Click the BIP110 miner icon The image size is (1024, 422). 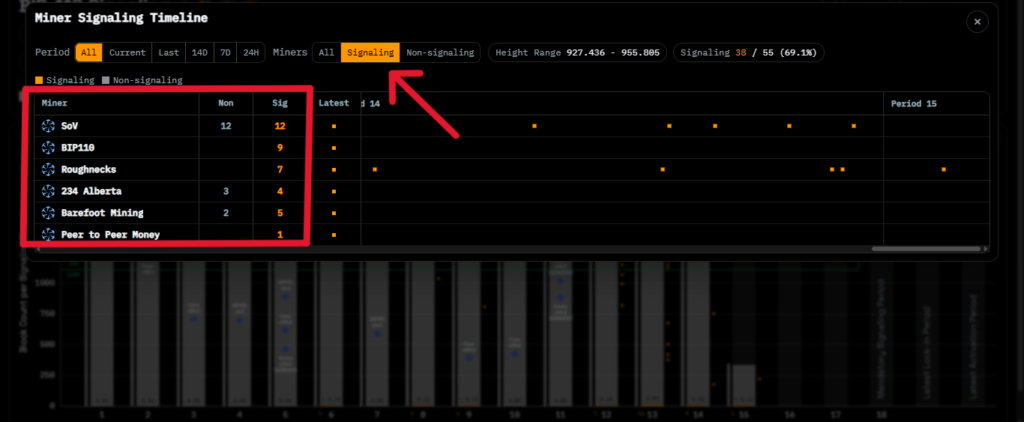(48, 148)
